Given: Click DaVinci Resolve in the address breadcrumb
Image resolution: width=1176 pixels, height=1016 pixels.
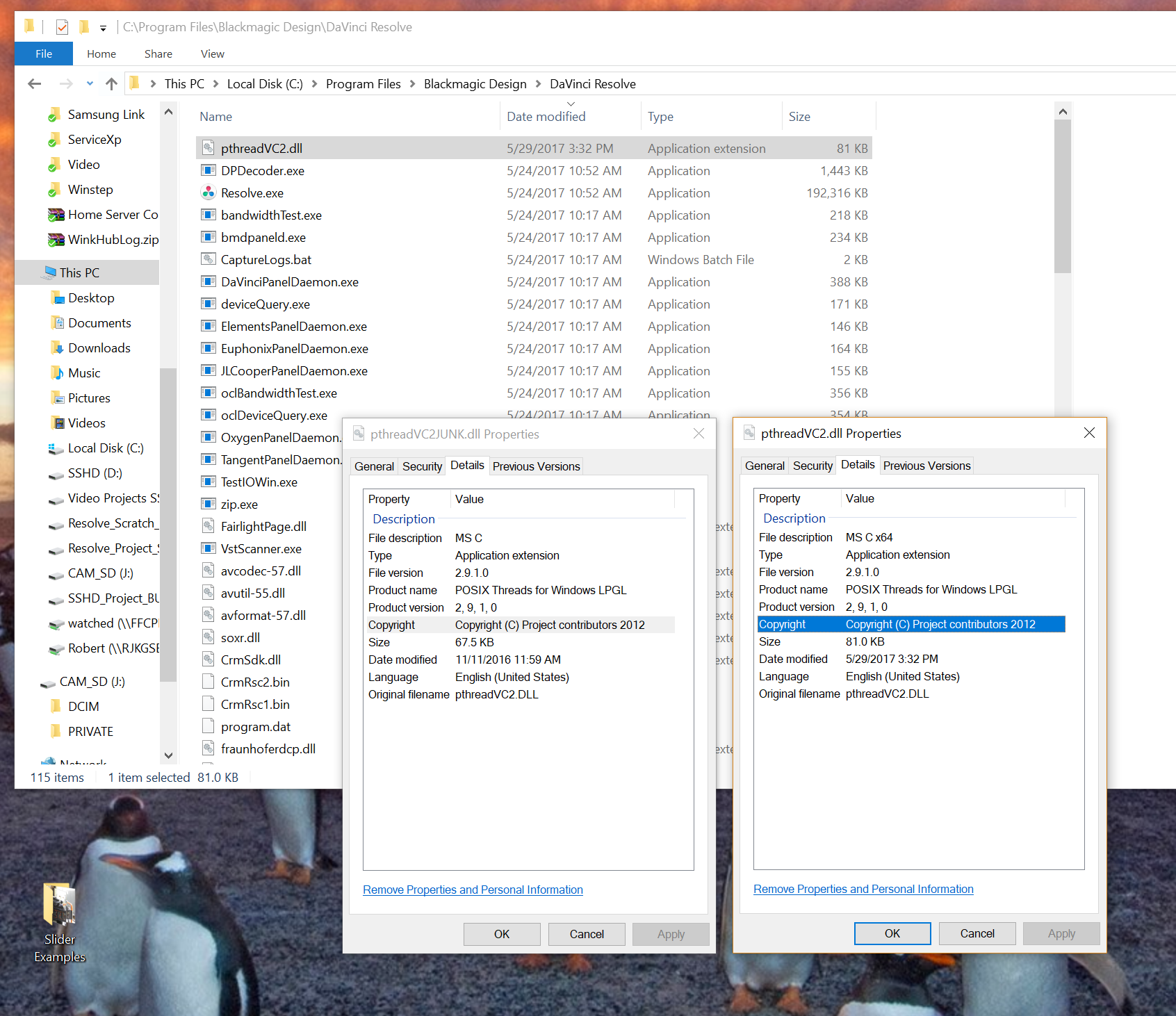Looking at the screenshot, I should 593,84.
